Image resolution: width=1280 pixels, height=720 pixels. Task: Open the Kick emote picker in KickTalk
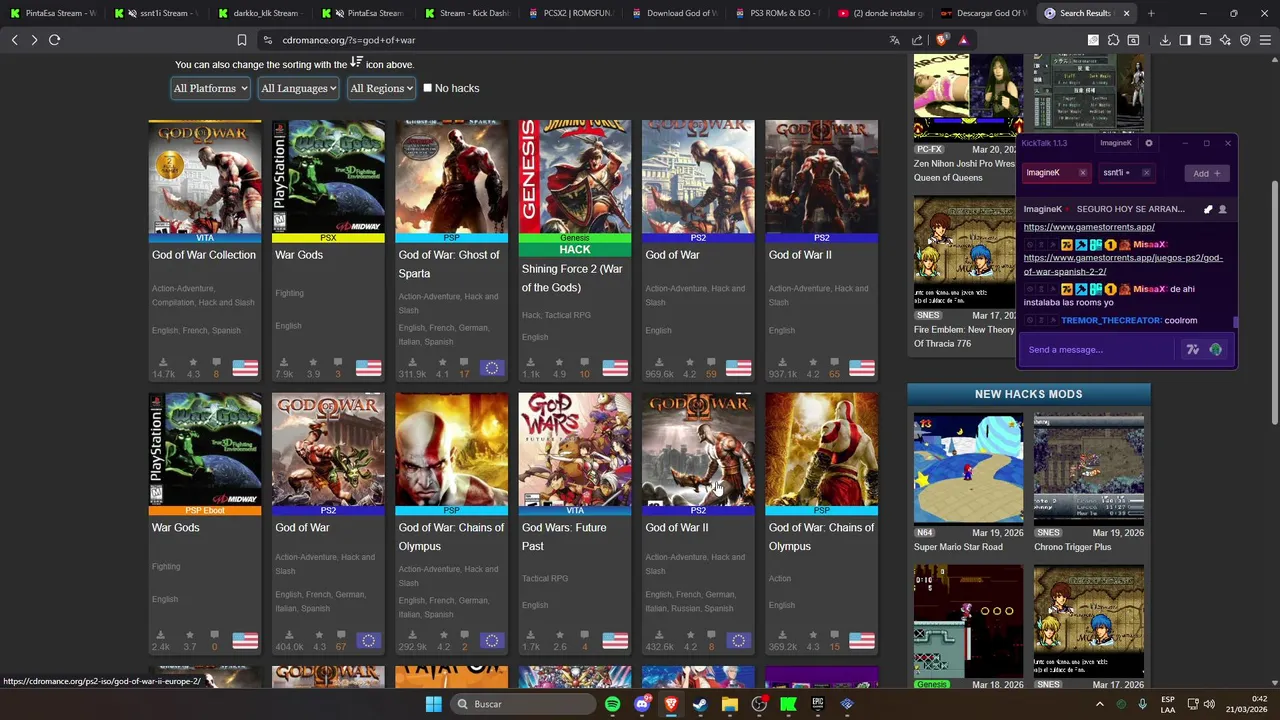[1215, 349]
